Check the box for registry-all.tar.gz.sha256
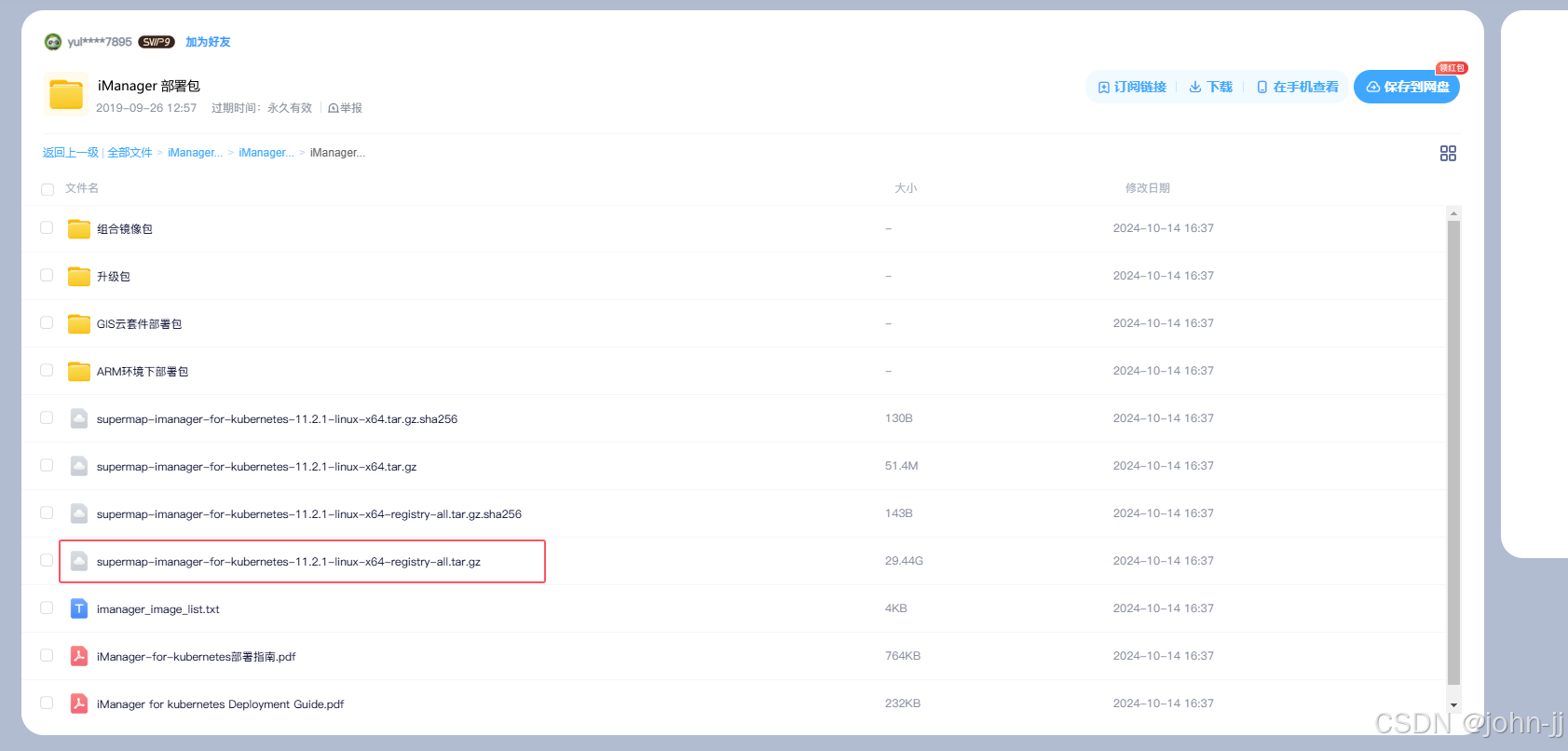Screen dimensions: 1568x751 (x=47, y=512)
